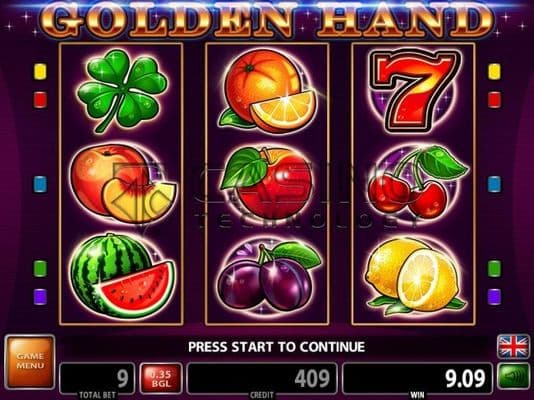Select the right green payline marker
Image resolution: width=534 pixels, height=400 pixels.
pyautogui.click(x=494, y=268)
